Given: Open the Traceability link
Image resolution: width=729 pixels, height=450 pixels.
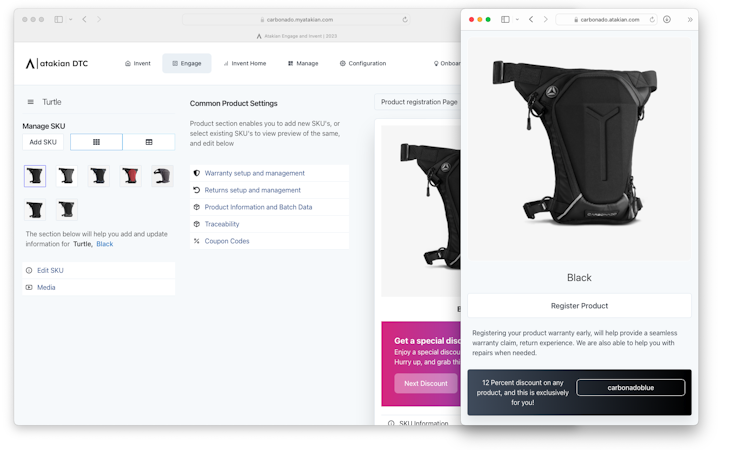Looking at the screenshot, I should coord(269,224).
